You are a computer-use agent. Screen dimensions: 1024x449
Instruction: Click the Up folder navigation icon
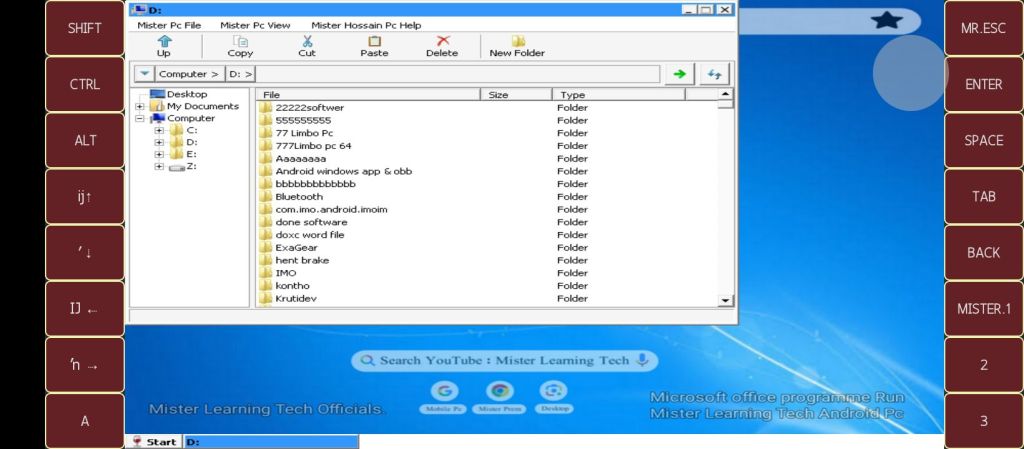164,42
